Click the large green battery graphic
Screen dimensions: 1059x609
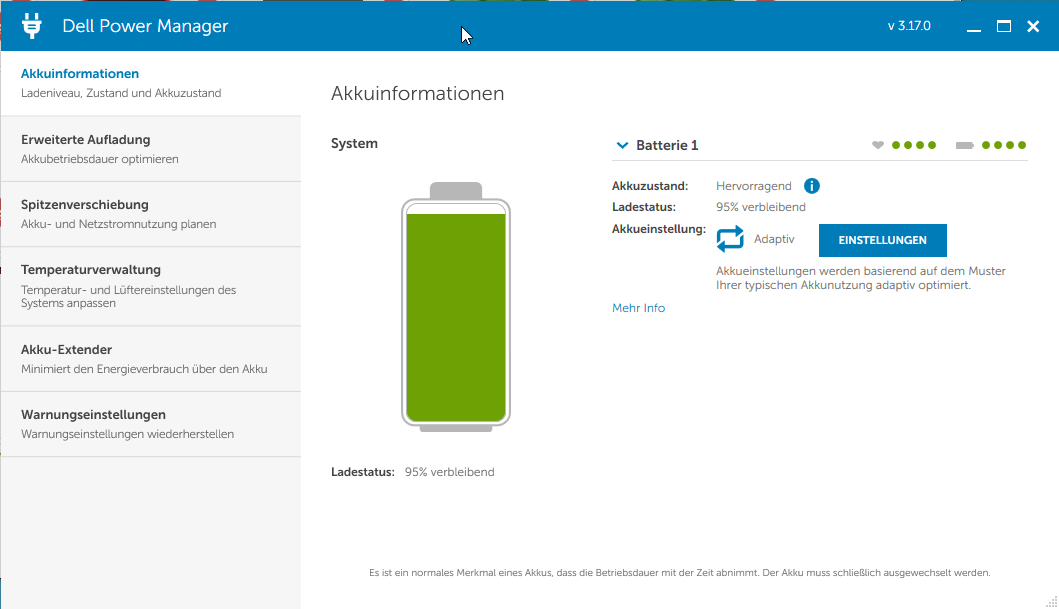pyautogui.click(x=456, y=315)
